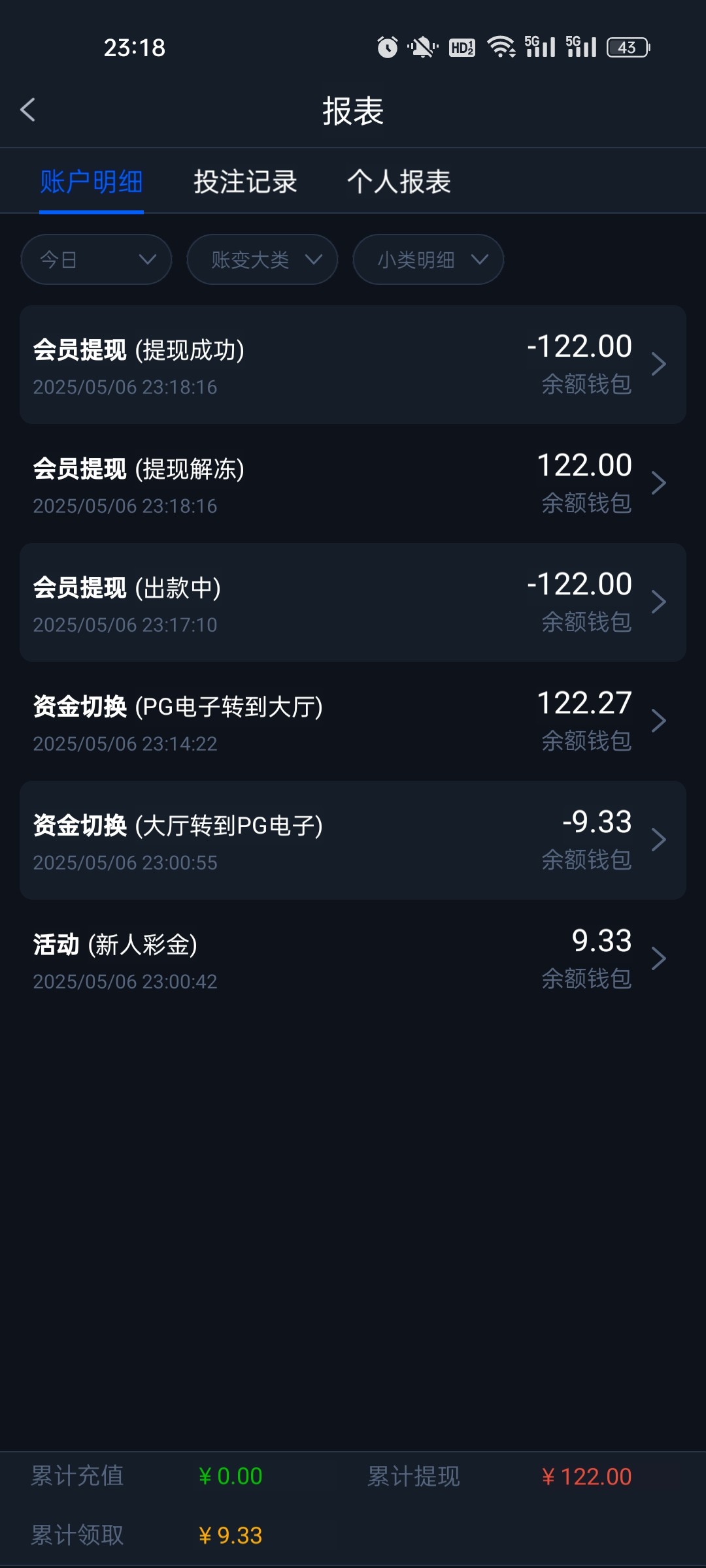The height and width of the screenshot is (1568, 706).
Task: Tap the muted notifications bell icon
Action: pos(422,47)
